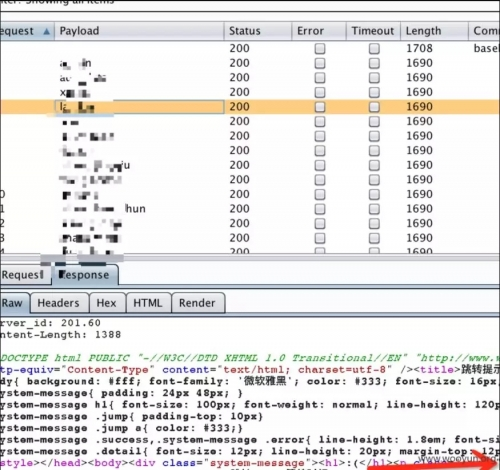Tick the Error checkbox in the 'hun' payload row
500x470 pixels.
(320, 209)
